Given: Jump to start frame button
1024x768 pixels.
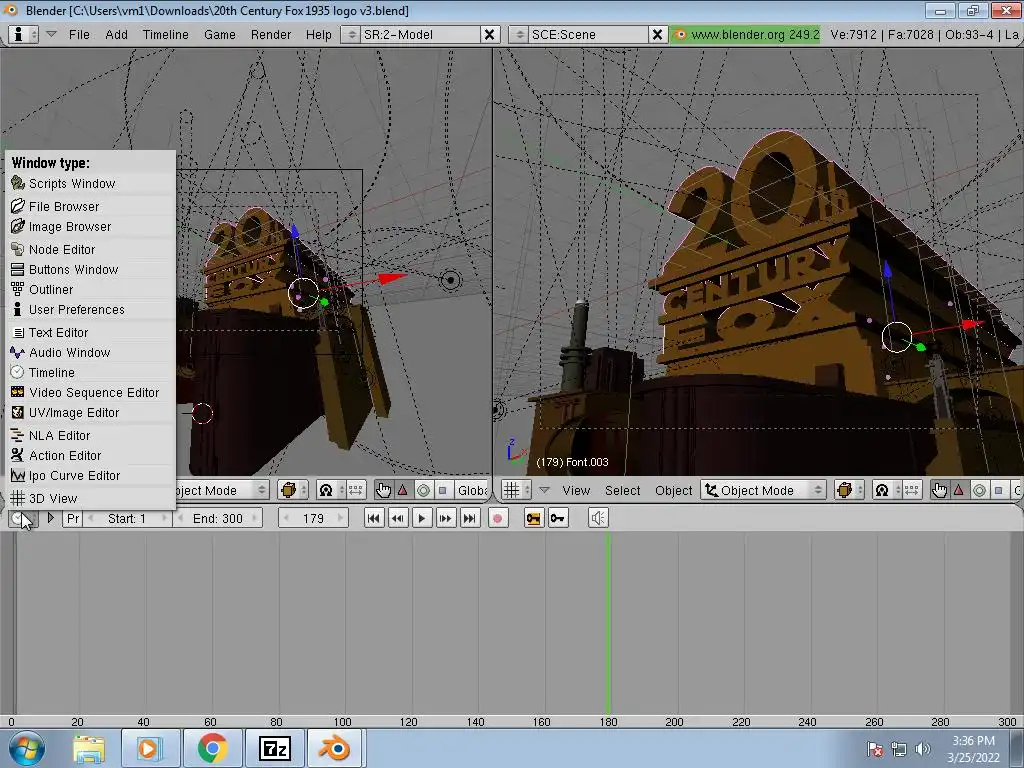Looking at the screenshot, I should point(374,519).
